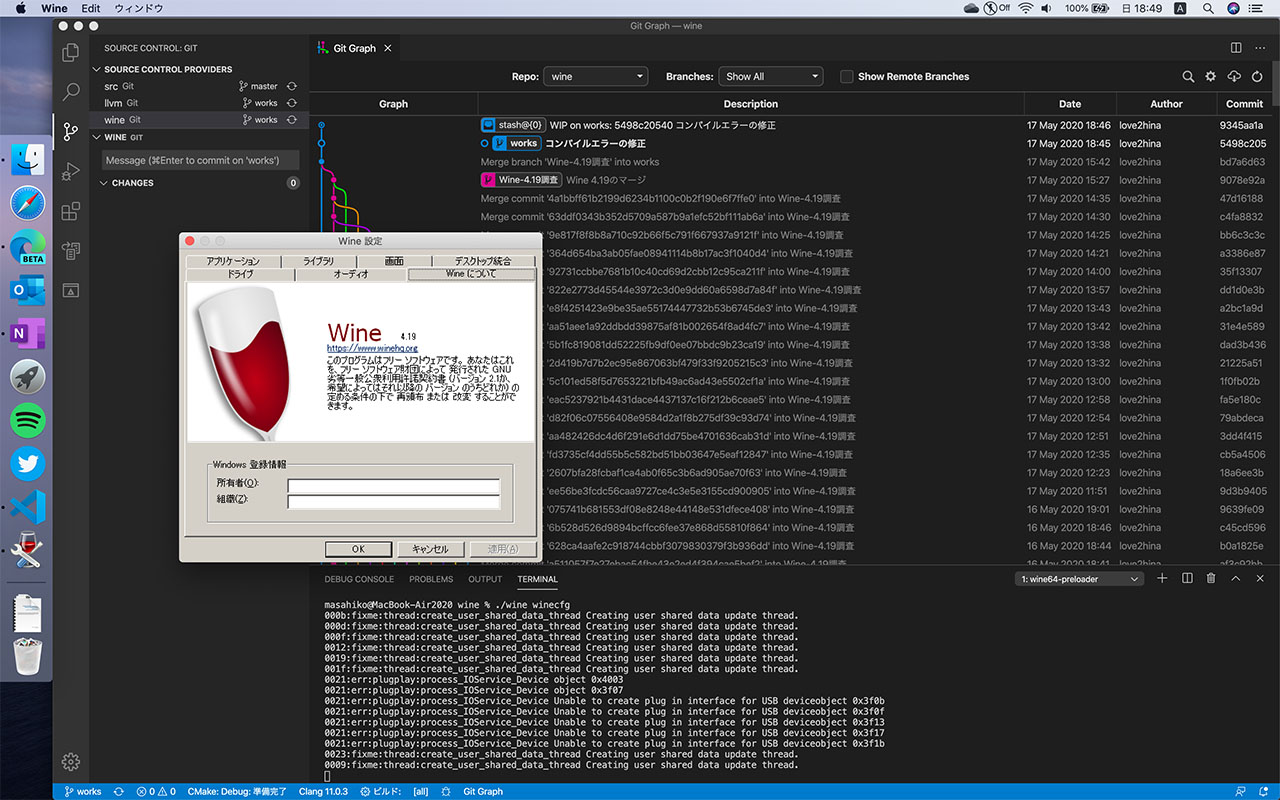1280x800 pixels.
Task: Open Twitter from the Dock
Action: (x=28, y=464)
